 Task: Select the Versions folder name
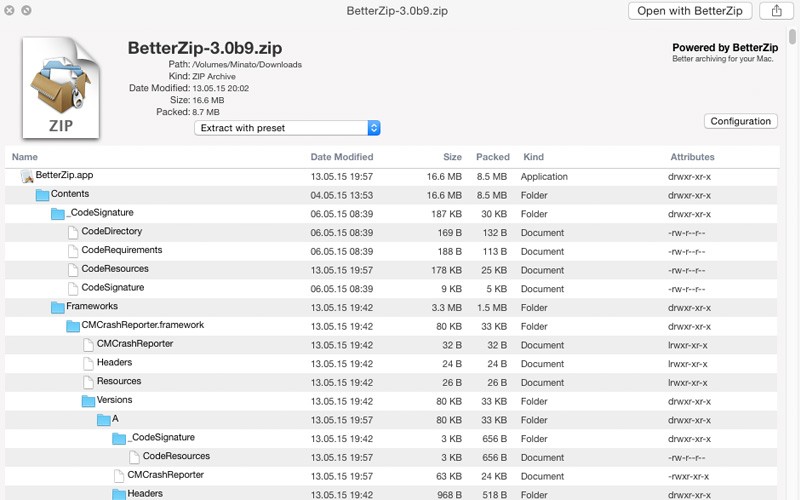[x=114, y=400]
